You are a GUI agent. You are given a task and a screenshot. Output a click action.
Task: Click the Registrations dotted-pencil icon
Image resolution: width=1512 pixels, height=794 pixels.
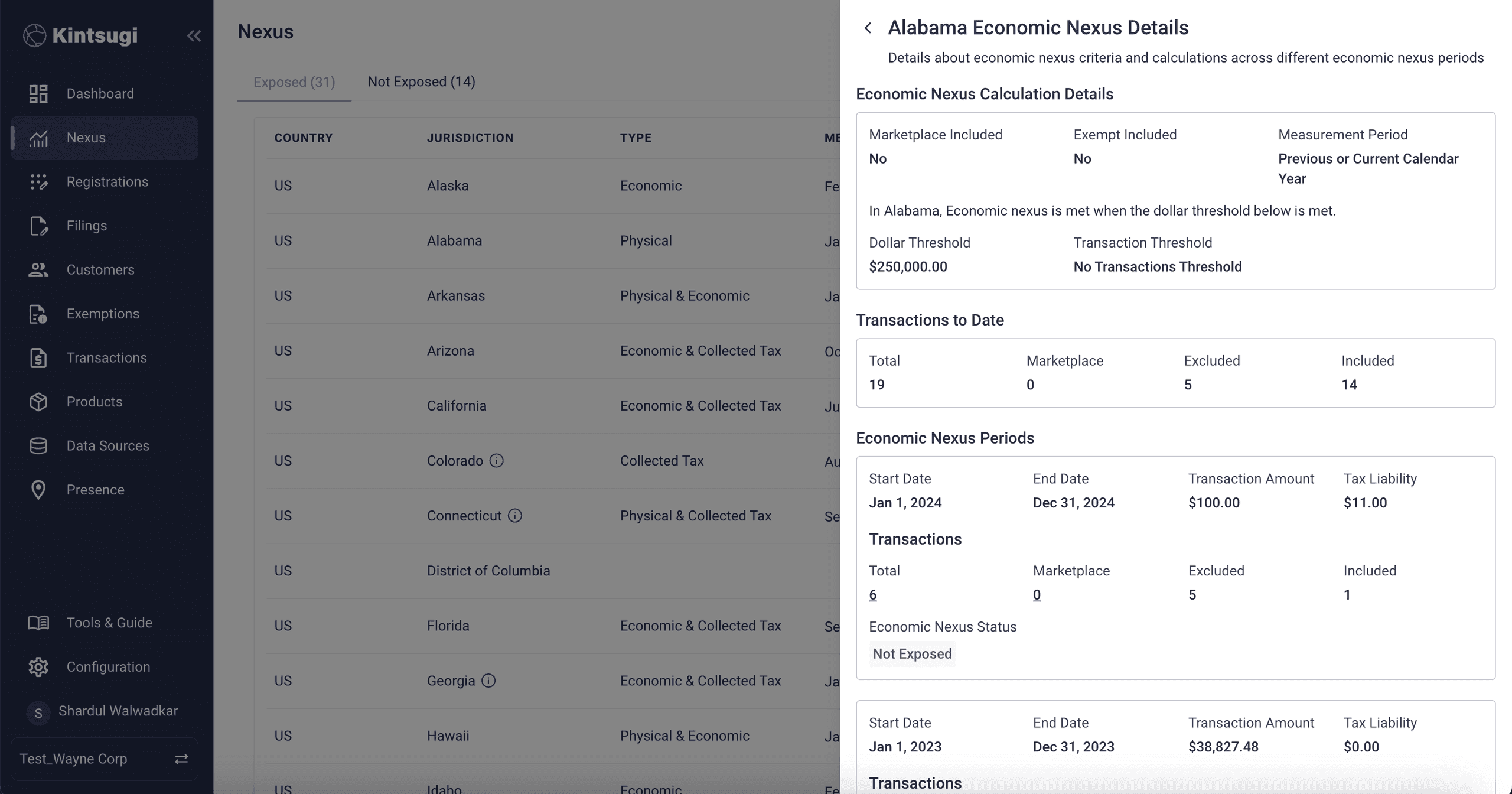click(38, 182)
